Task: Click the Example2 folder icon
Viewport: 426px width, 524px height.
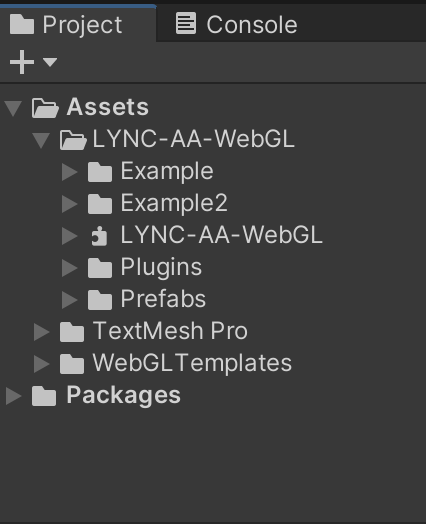Action: coord(100,204)
